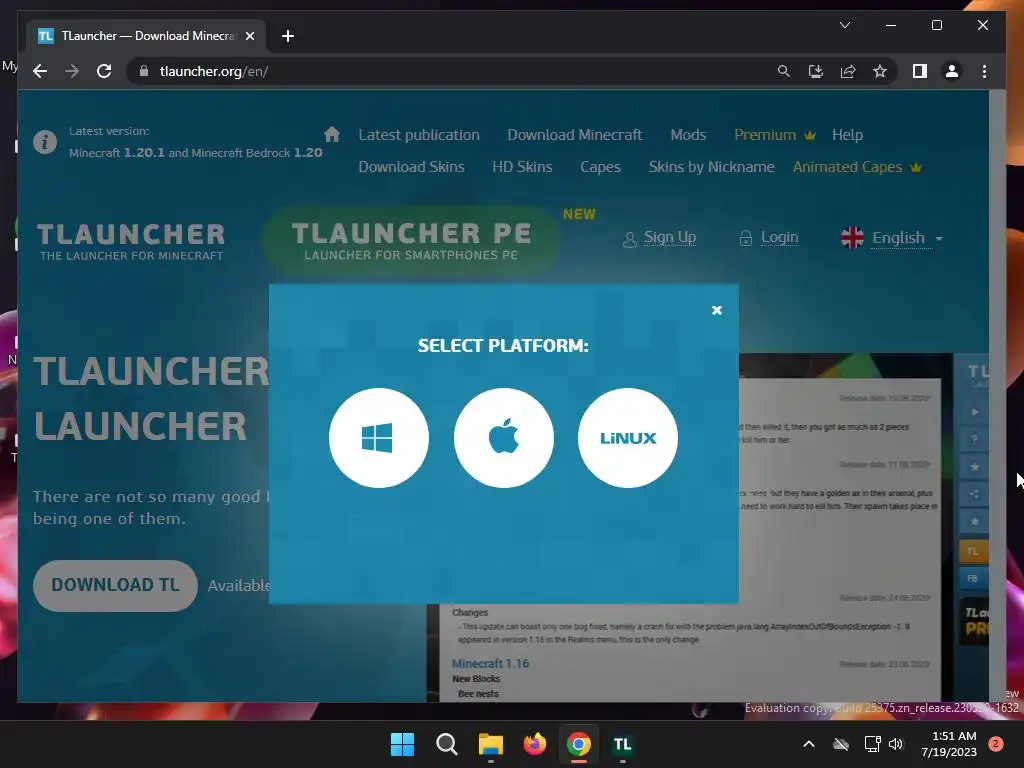Click the site home icon

(332, 135)
